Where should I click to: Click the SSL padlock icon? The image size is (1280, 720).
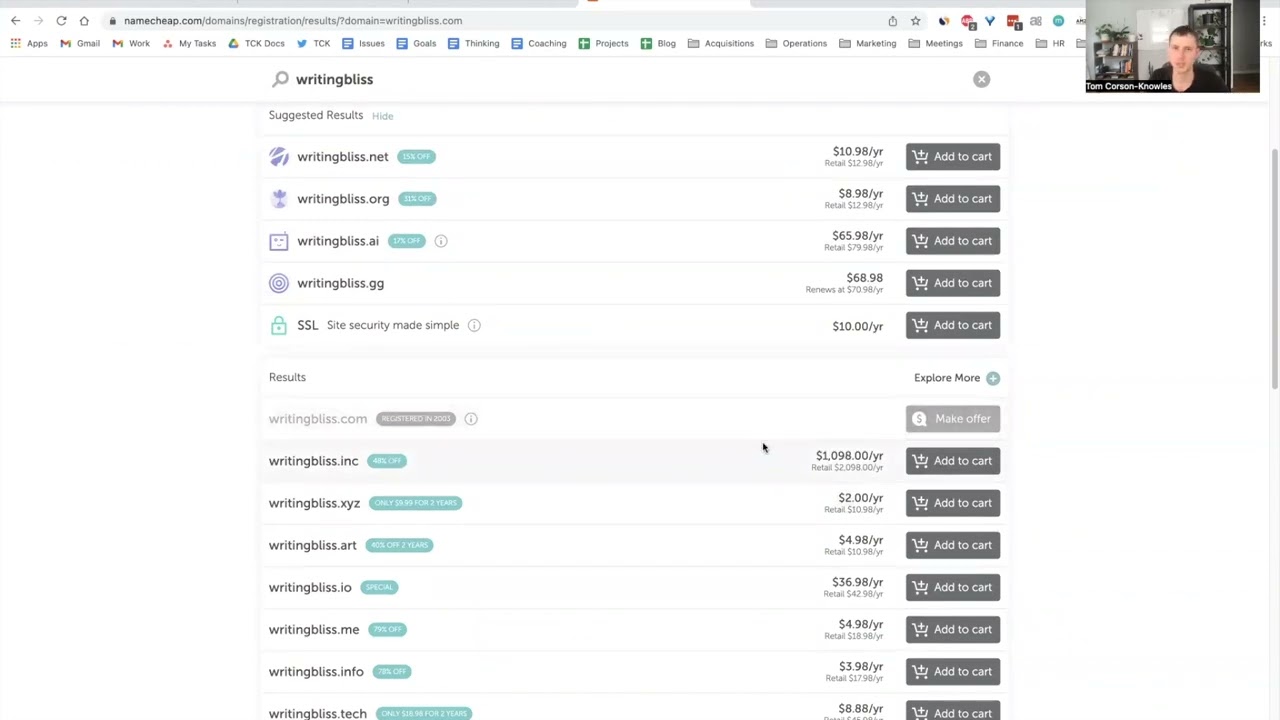tap(279, 325)
